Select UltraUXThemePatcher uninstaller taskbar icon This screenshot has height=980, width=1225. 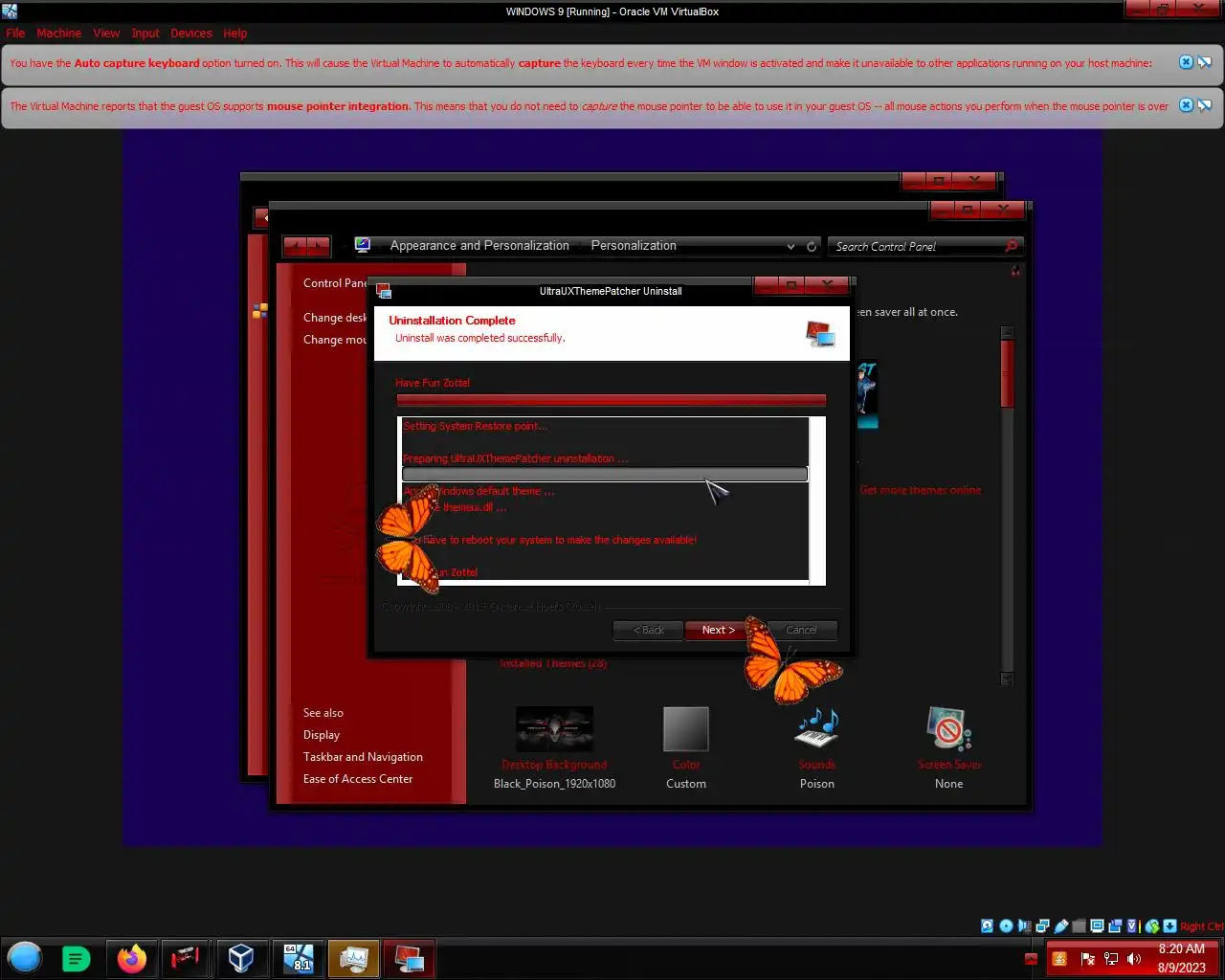pos(409,958)
